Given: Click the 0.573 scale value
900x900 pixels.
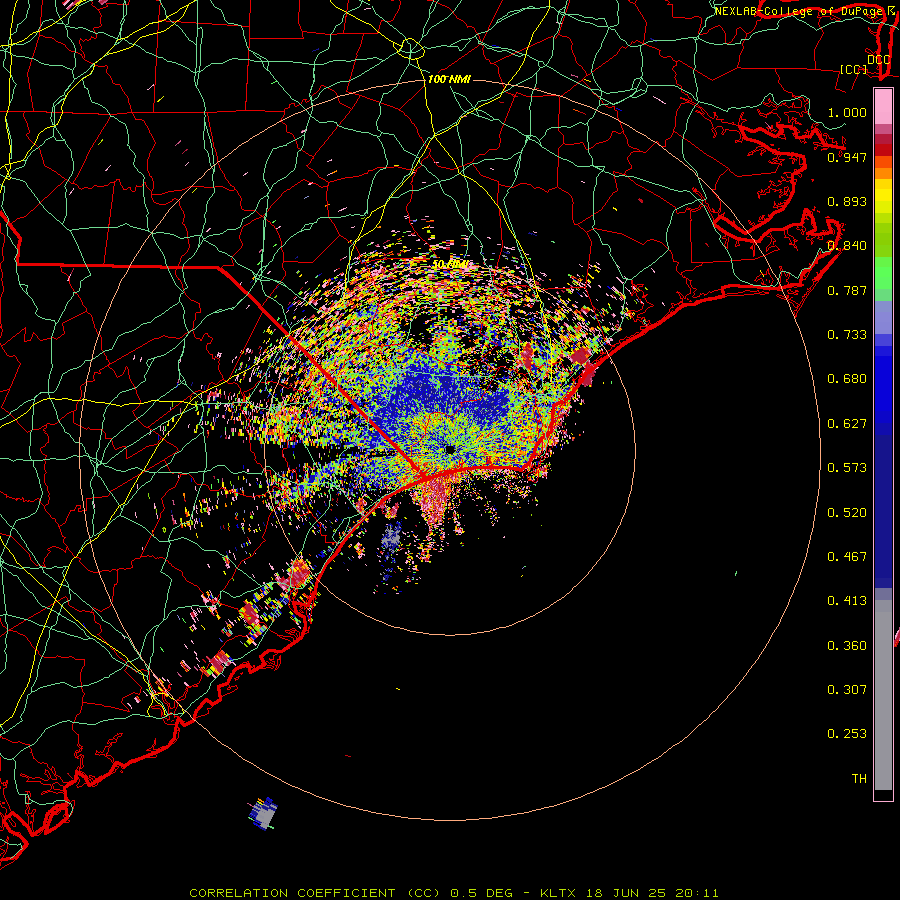Looking at the screenshot, I should click(847, 468).
